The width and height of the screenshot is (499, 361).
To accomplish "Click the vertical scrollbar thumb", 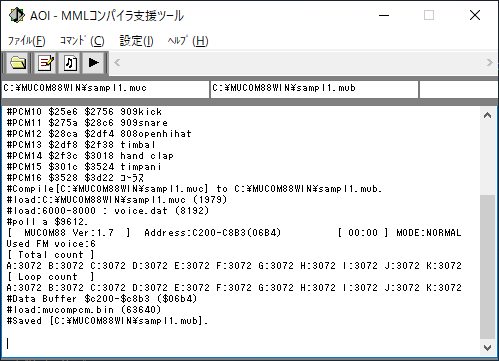I will point(487,267).
